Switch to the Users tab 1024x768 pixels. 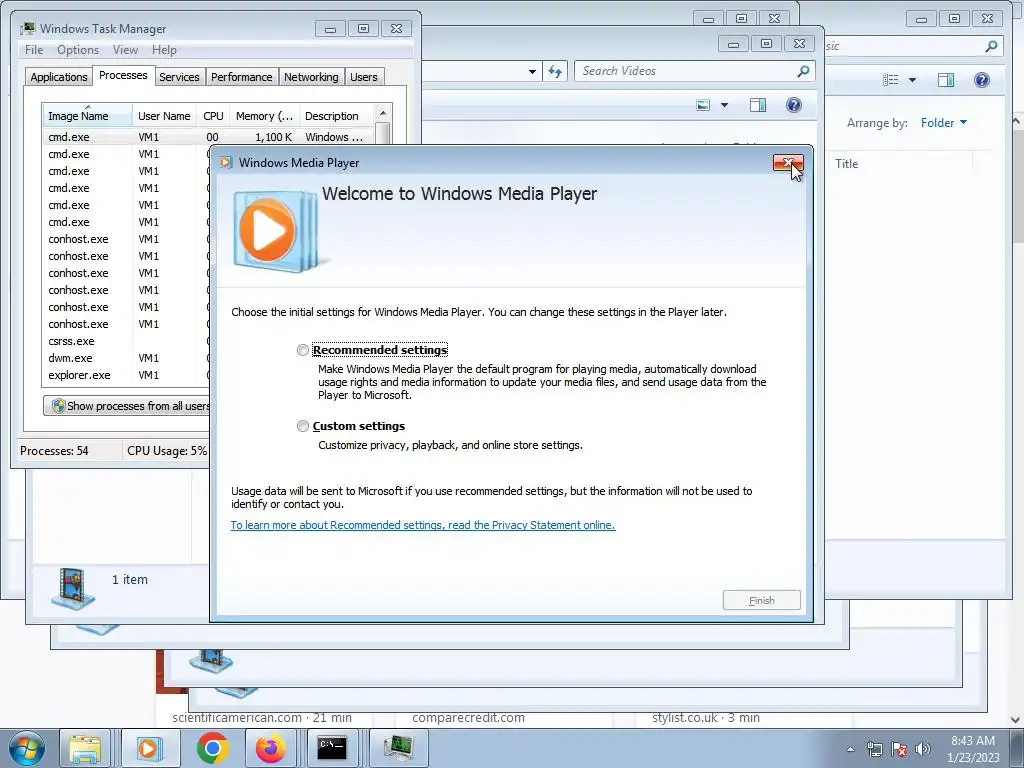tap(364, 77)
